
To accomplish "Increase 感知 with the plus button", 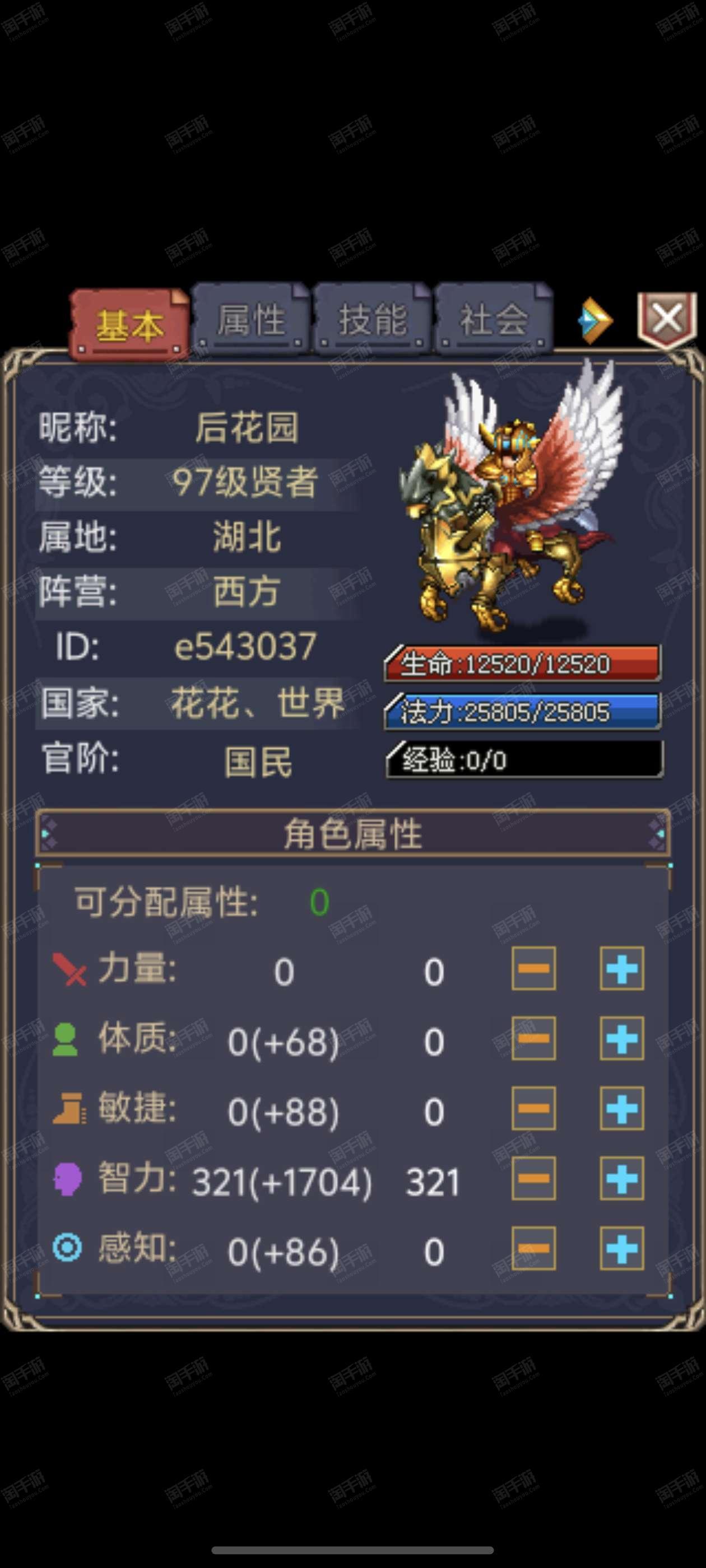I will pos(622,1248).
